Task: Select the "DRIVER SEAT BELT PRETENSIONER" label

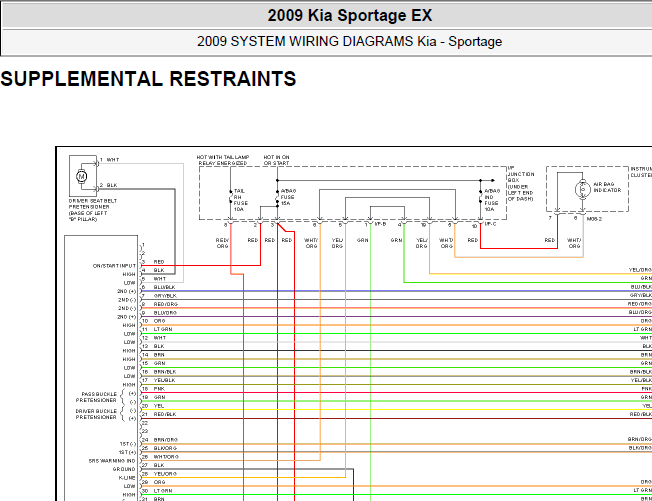Action: tap(93, 210)
